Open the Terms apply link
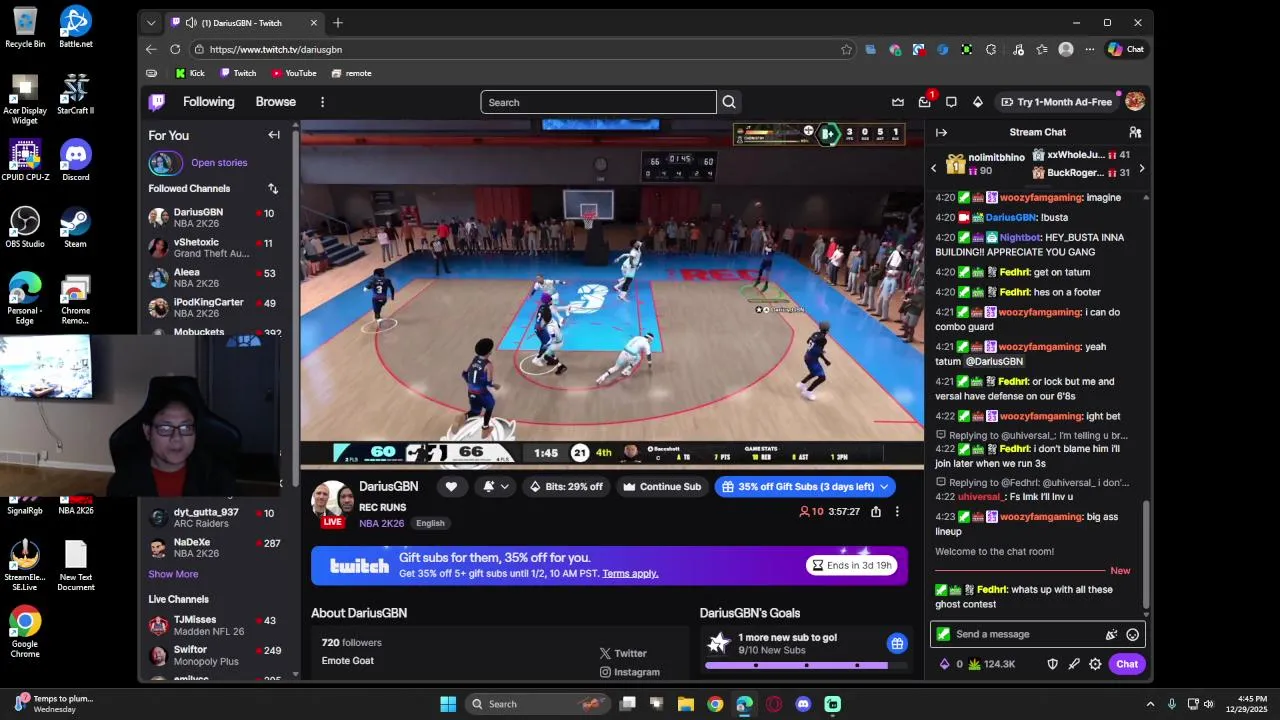The width and height of the screenshot is (1280, 720). click(630, 574)
